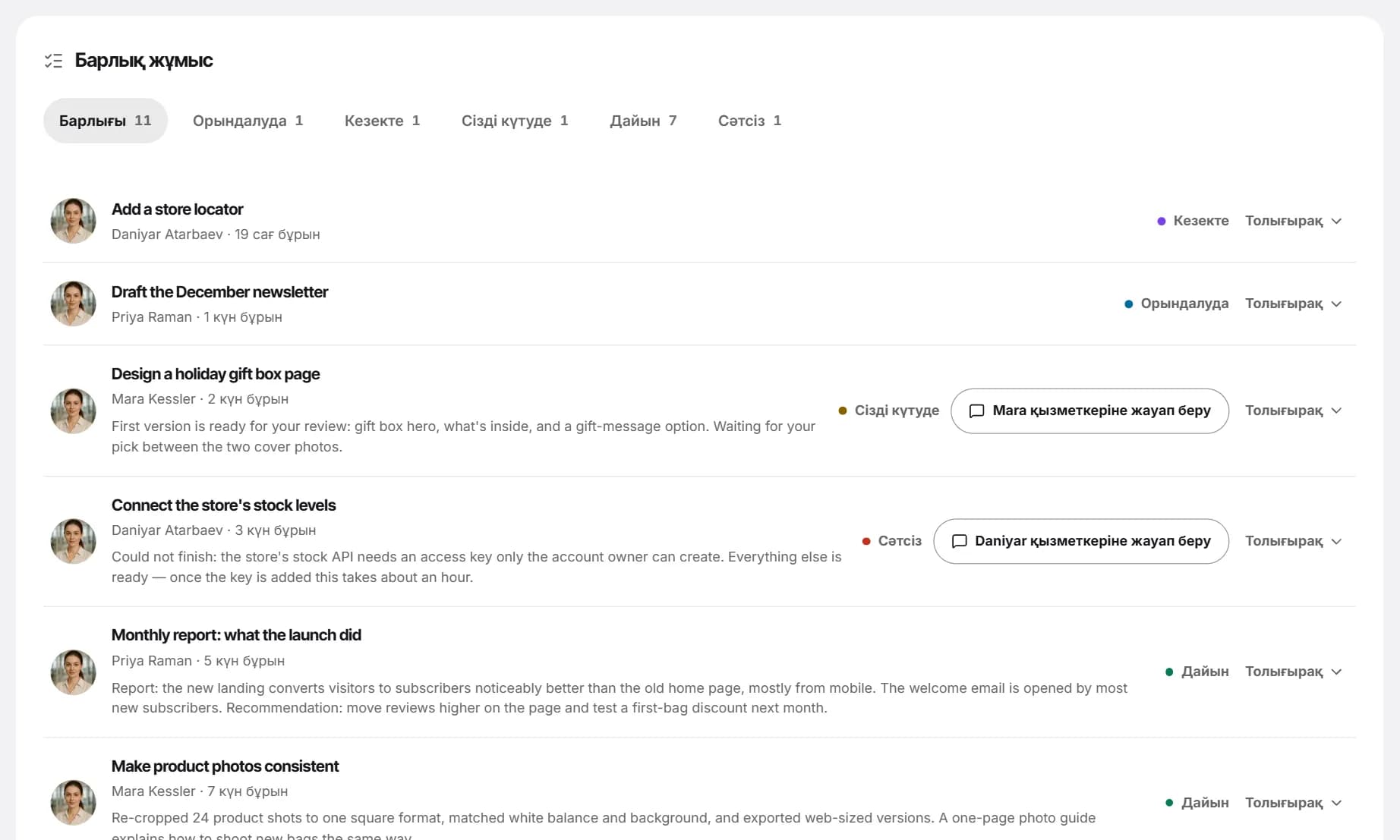Screen dimensions: 1400x840
Task: Expand Толығырақ for Connect the store's stock levels
Action: (1294, 541)
